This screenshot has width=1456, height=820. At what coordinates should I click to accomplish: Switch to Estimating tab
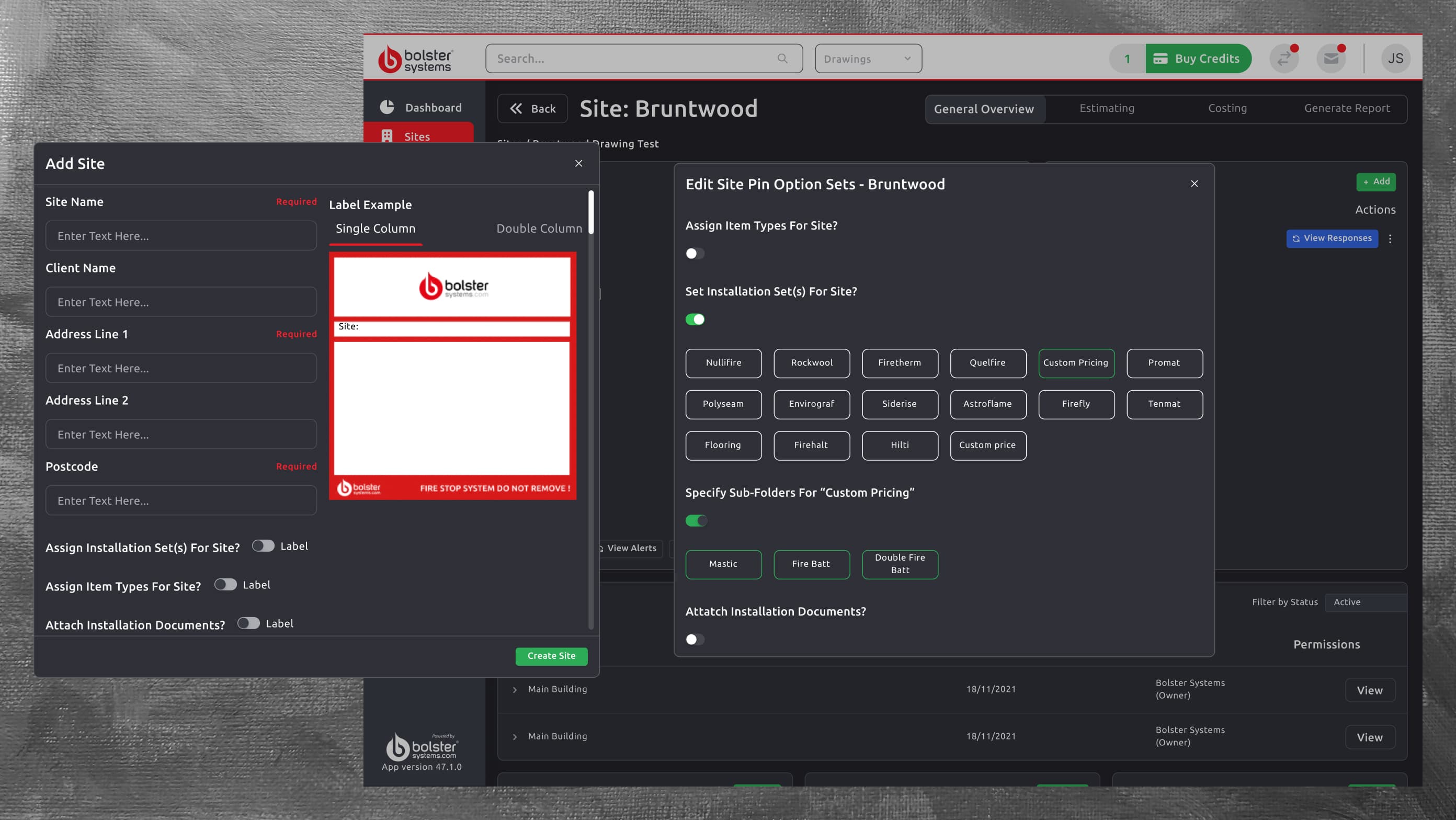click(1107, 108)
